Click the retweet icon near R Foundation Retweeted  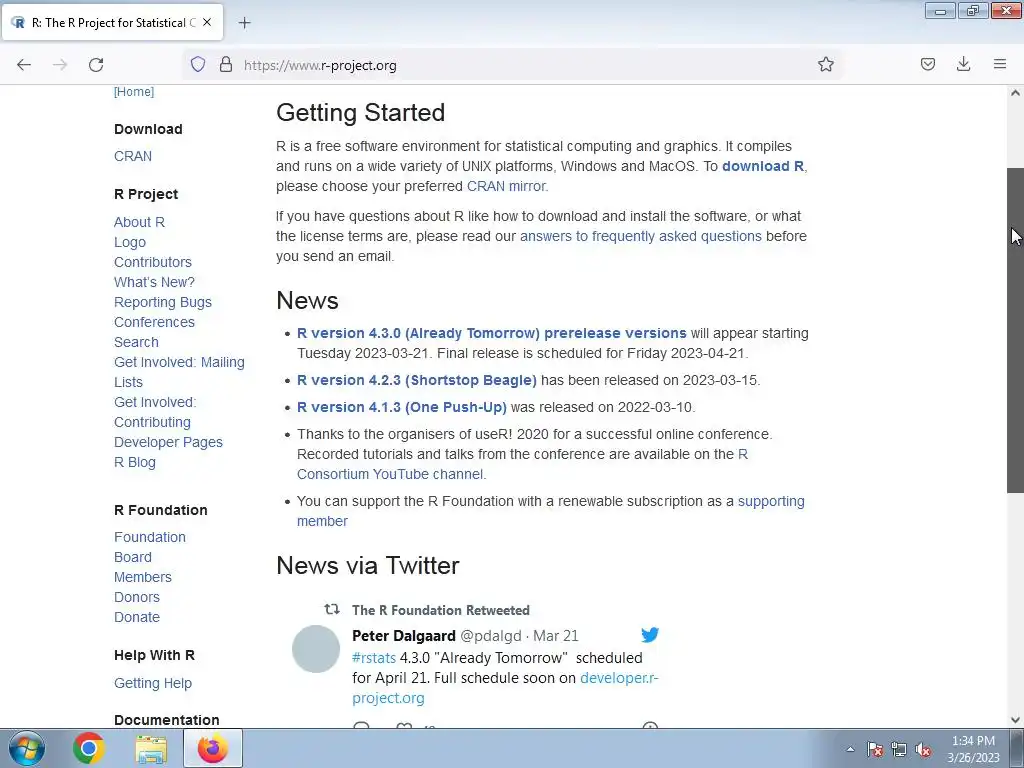tap(332, 609)
